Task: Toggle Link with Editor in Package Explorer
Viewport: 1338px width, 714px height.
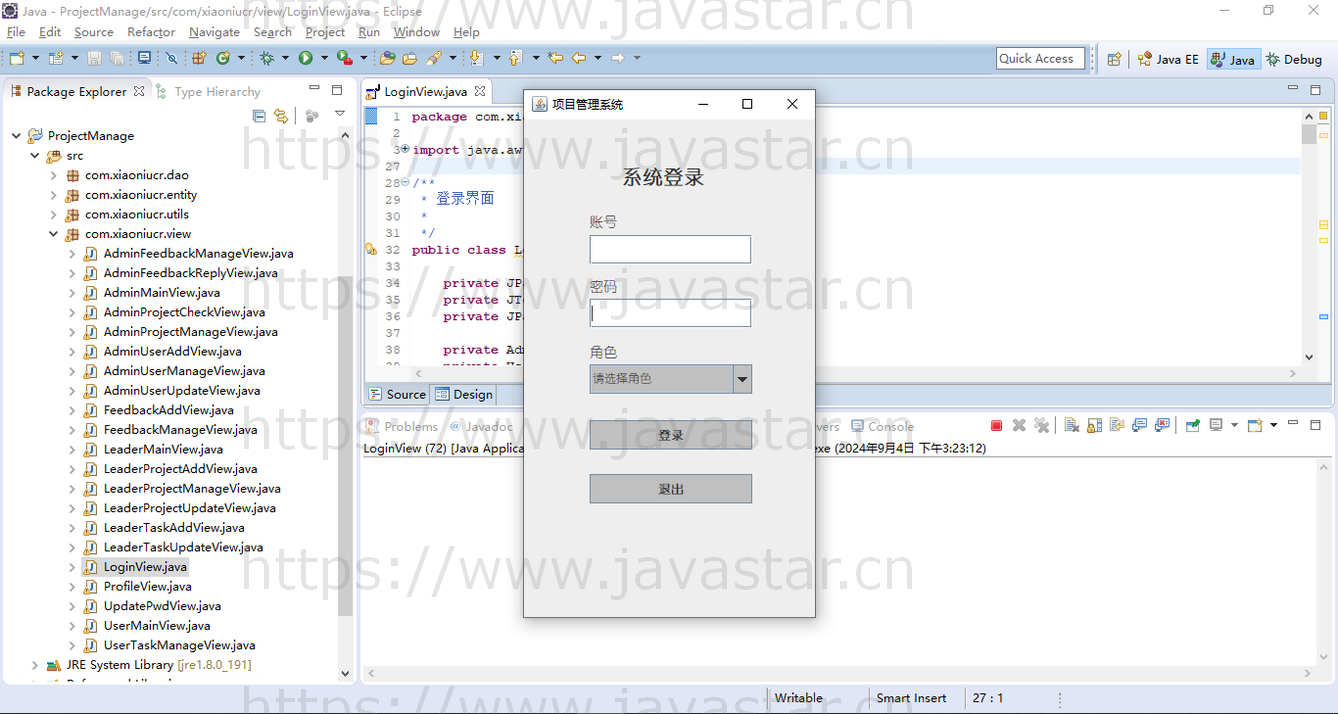Action: coord(281,116)
